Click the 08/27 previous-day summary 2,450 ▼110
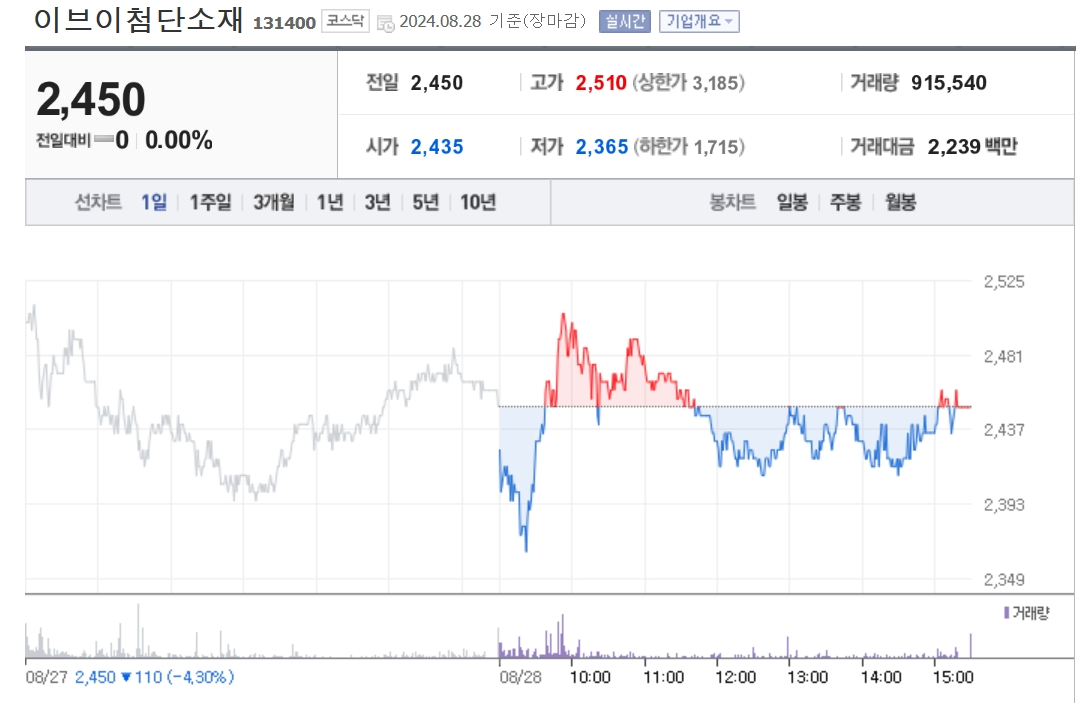Screen dimensions: 1076x703 (130, 678)
